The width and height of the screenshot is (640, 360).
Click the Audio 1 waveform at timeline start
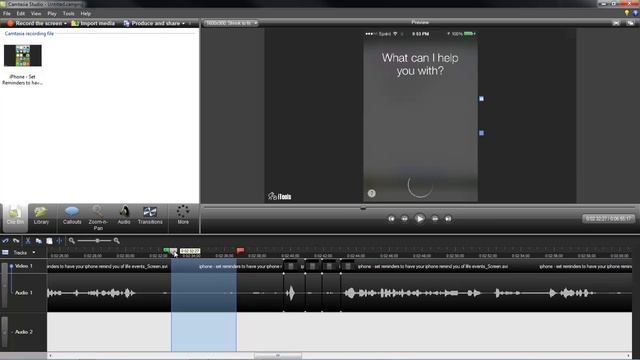(53, 293)
